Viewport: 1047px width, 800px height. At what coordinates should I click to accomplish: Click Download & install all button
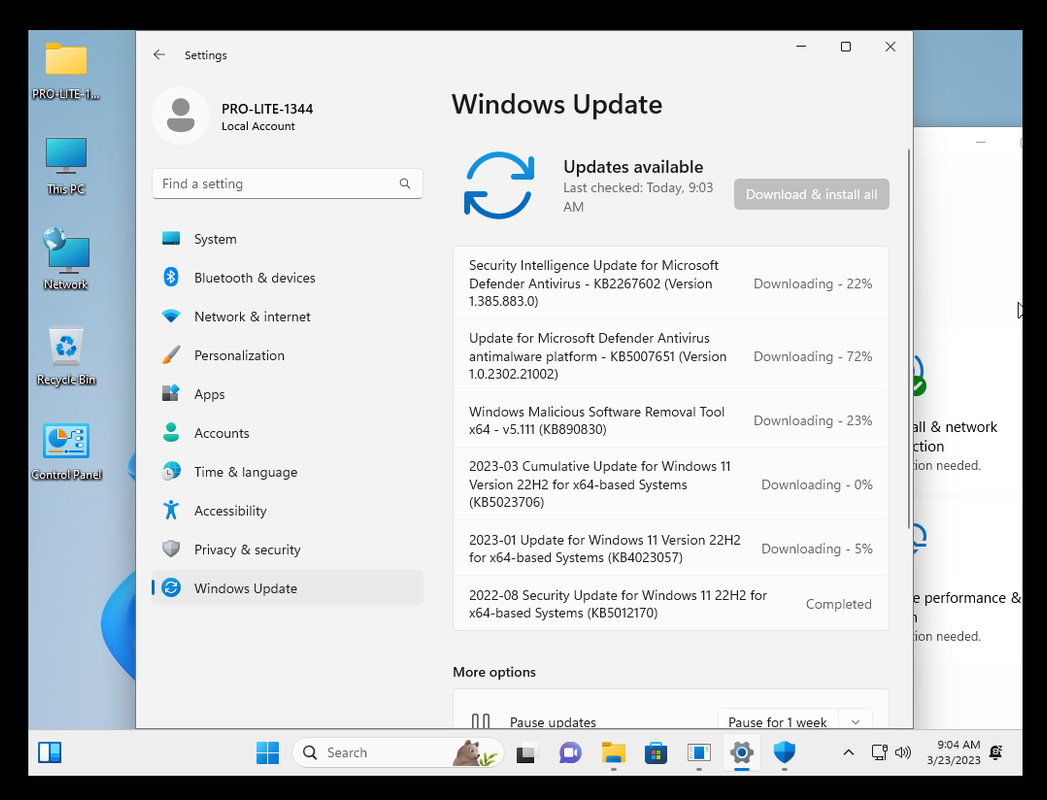pos(811,194)
